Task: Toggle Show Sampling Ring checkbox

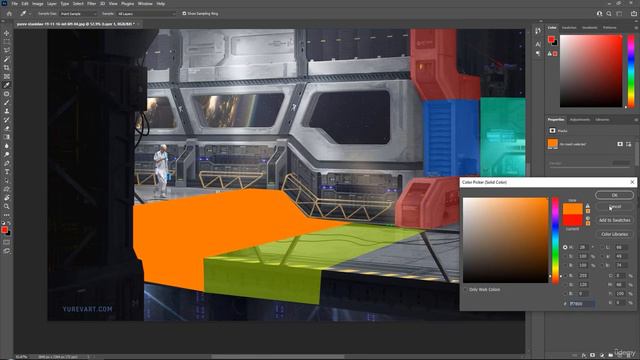Action: point(184,13)
